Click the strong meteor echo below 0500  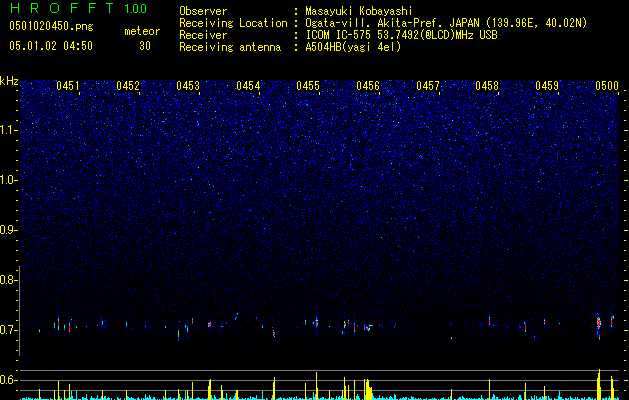(599, 324)
